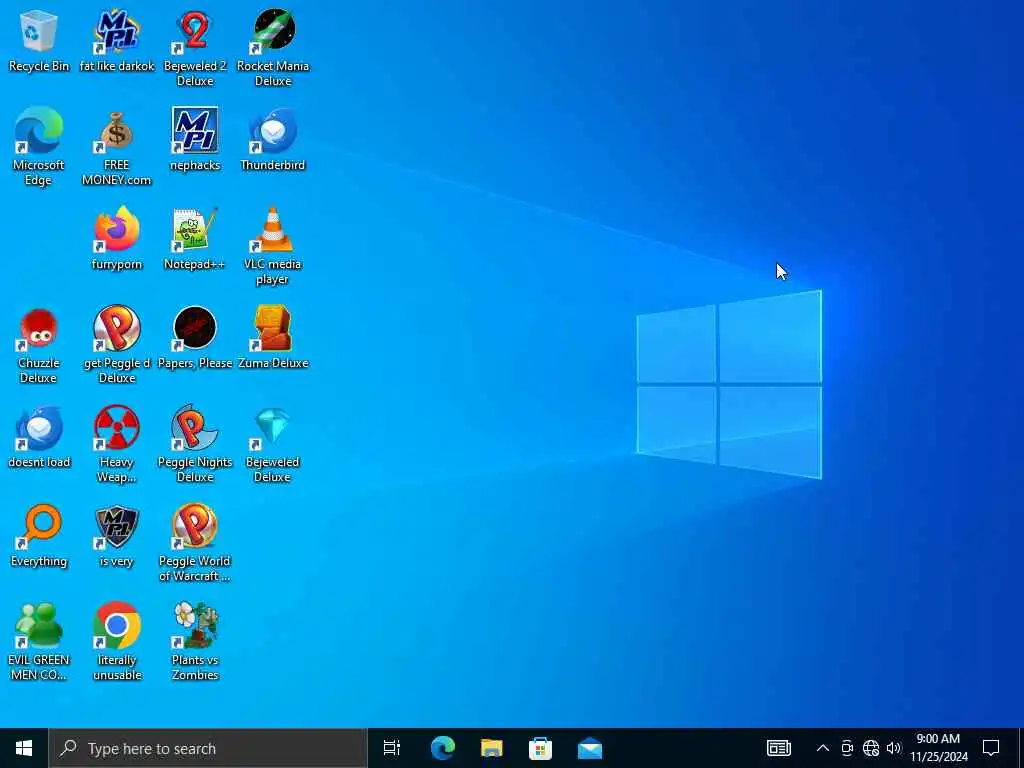Select the Papers, Please shortcut
This screenshot has height=768, width=1024.
click(x=195, y=338)
